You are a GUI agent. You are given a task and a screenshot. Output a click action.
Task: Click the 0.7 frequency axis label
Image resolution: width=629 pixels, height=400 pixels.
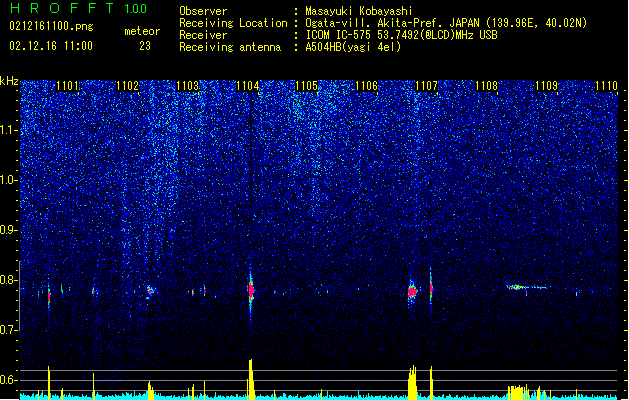9,330
